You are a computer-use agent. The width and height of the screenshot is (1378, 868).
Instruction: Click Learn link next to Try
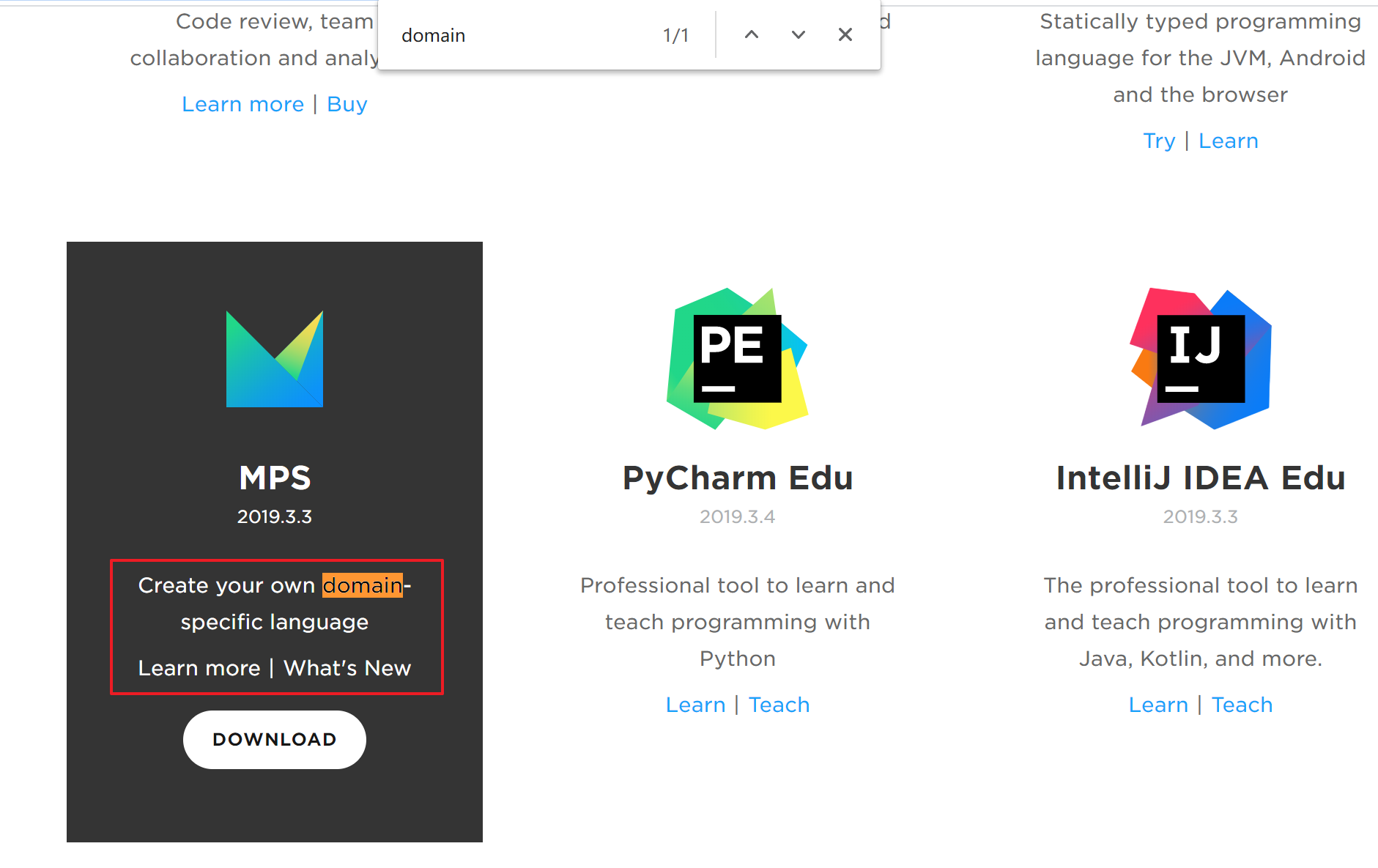pos(1229,141)
